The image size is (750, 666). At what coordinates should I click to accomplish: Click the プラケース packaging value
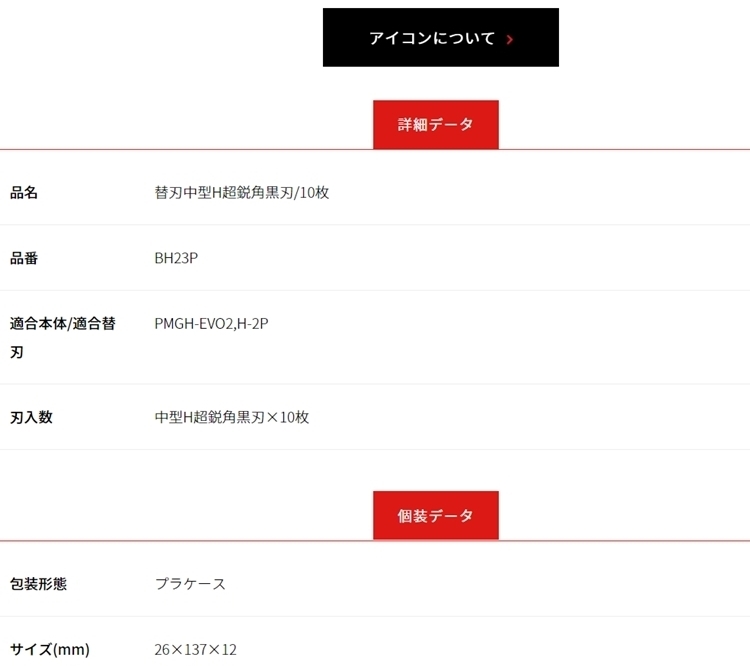190,583
